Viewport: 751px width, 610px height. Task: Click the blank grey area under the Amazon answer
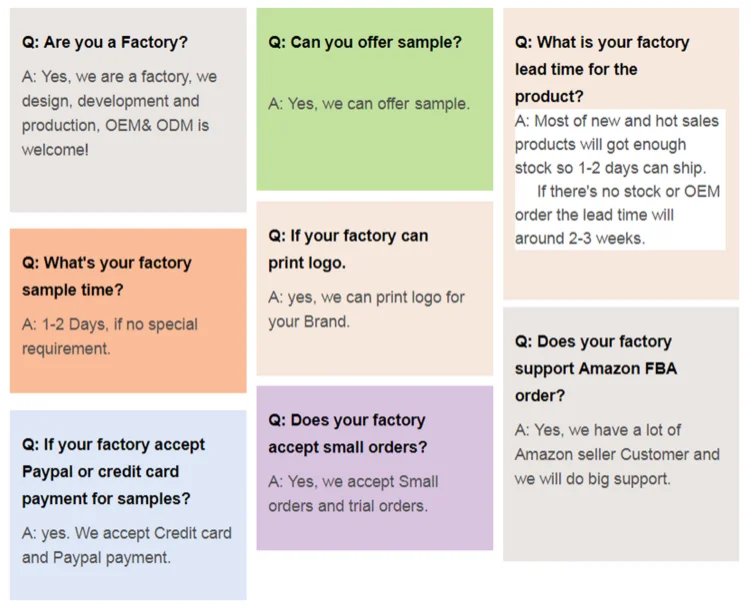click(620, 525)
